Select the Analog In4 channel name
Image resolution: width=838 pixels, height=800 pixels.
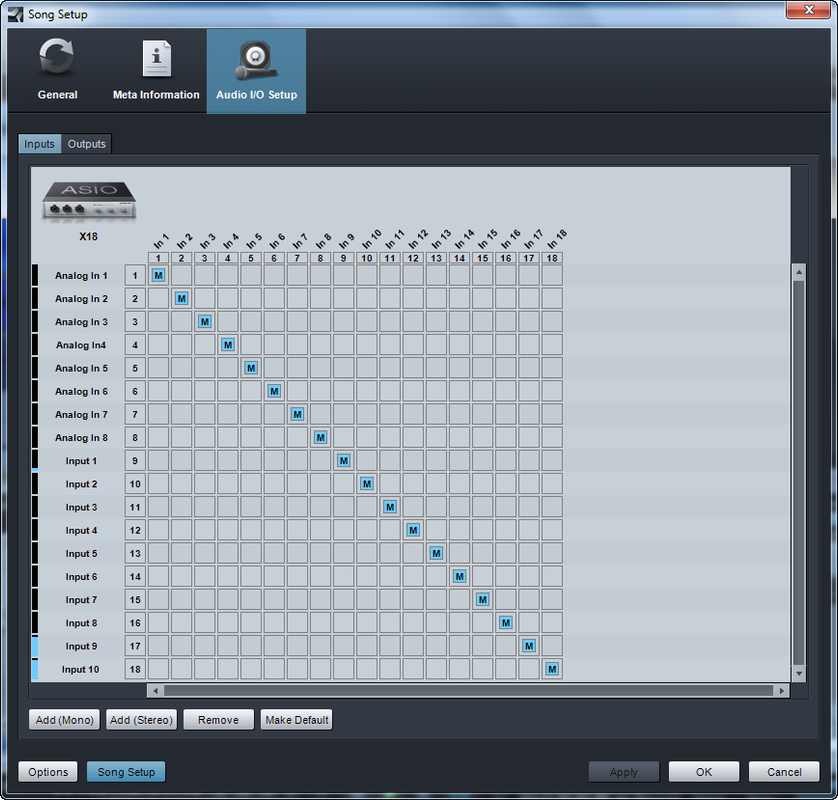[81, 345]
